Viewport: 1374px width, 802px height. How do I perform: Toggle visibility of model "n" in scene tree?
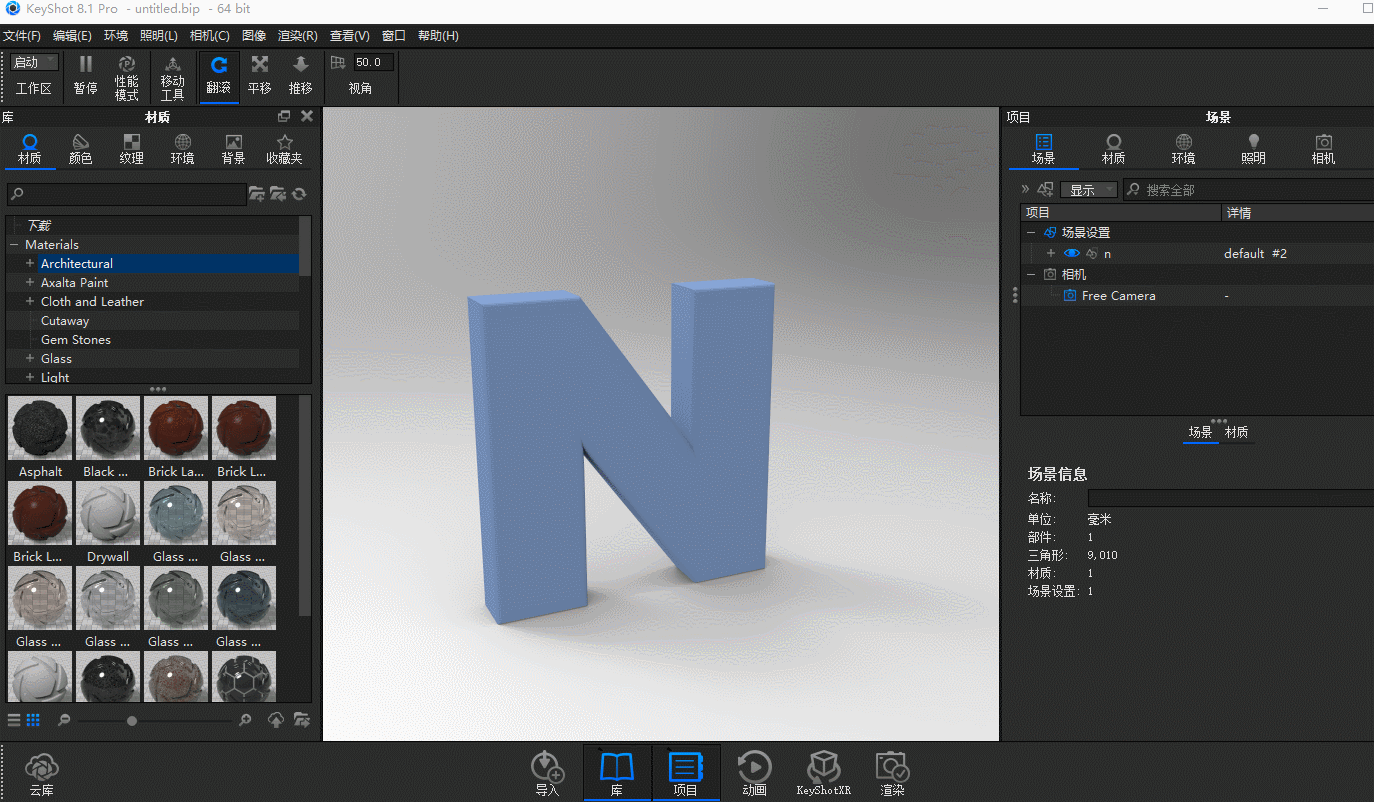coord(1070,253)
